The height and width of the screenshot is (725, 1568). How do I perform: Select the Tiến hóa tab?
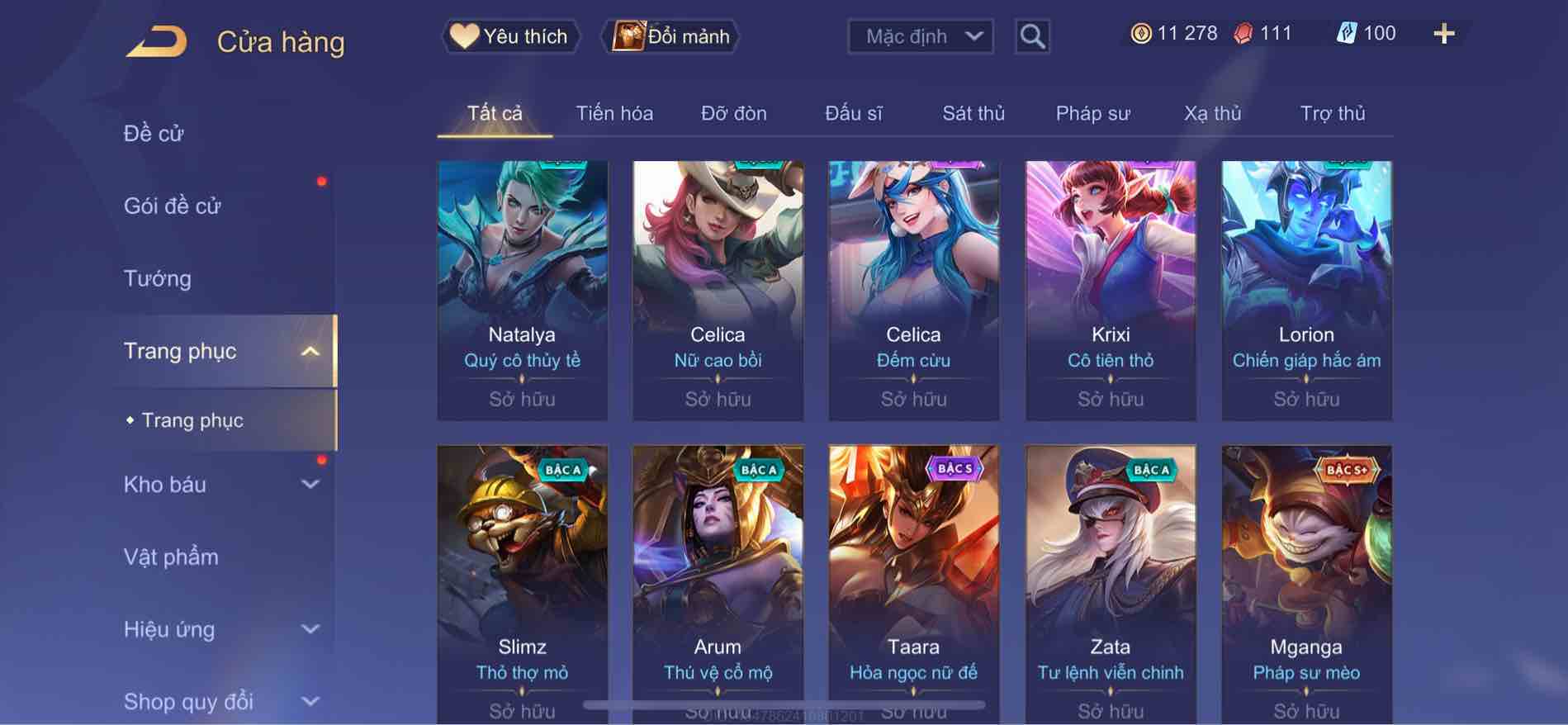pos(614,113)
